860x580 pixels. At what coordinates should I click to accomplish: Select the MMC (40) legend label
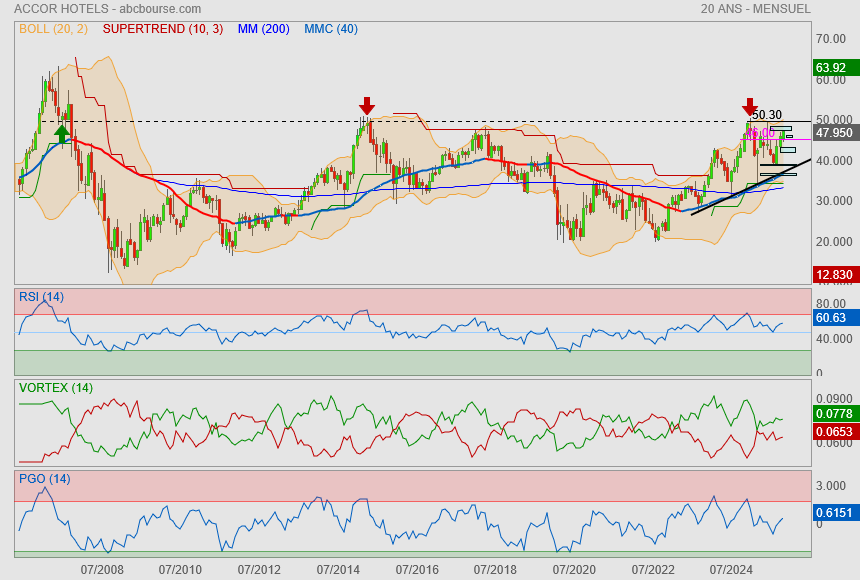click(330, 29)
